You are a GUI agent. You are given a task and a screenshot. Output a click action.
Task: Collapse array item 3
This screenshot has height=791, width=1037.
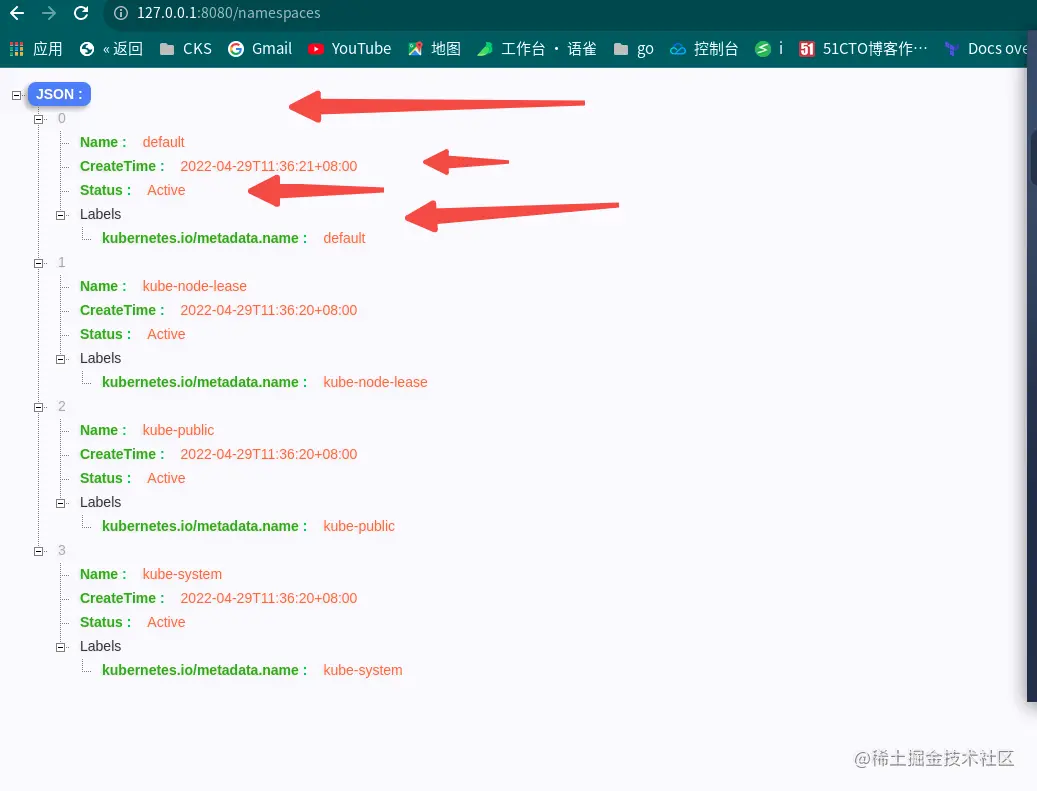tap(38, 552)
